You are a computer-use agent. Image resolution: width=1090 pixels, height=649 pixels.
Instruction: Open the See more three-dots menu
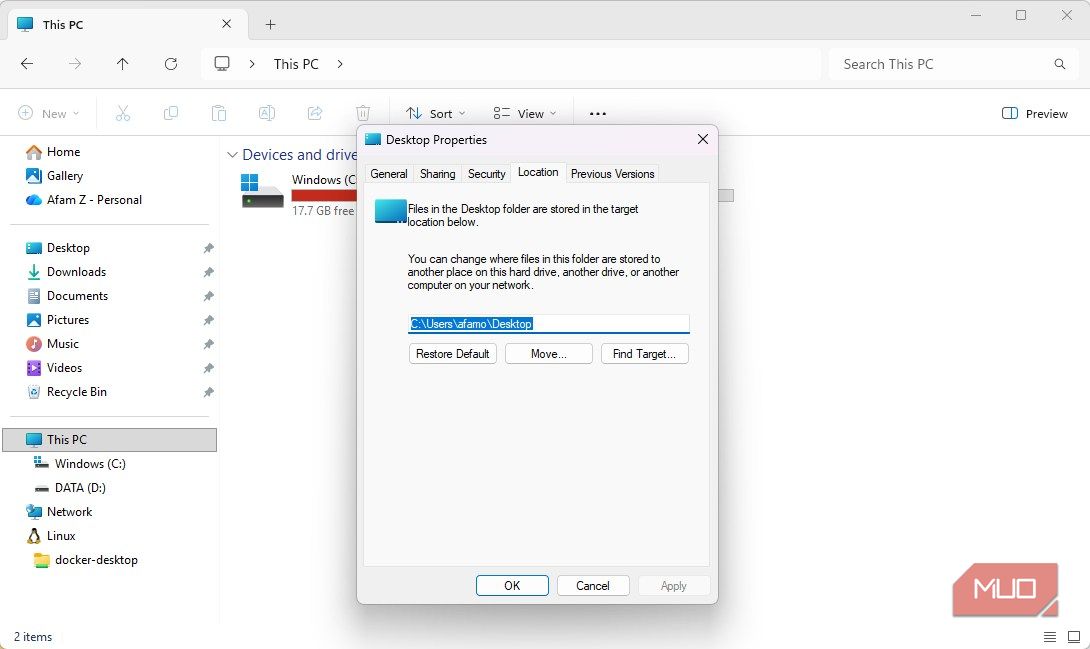pyautogui.click(x=598, y=113)
